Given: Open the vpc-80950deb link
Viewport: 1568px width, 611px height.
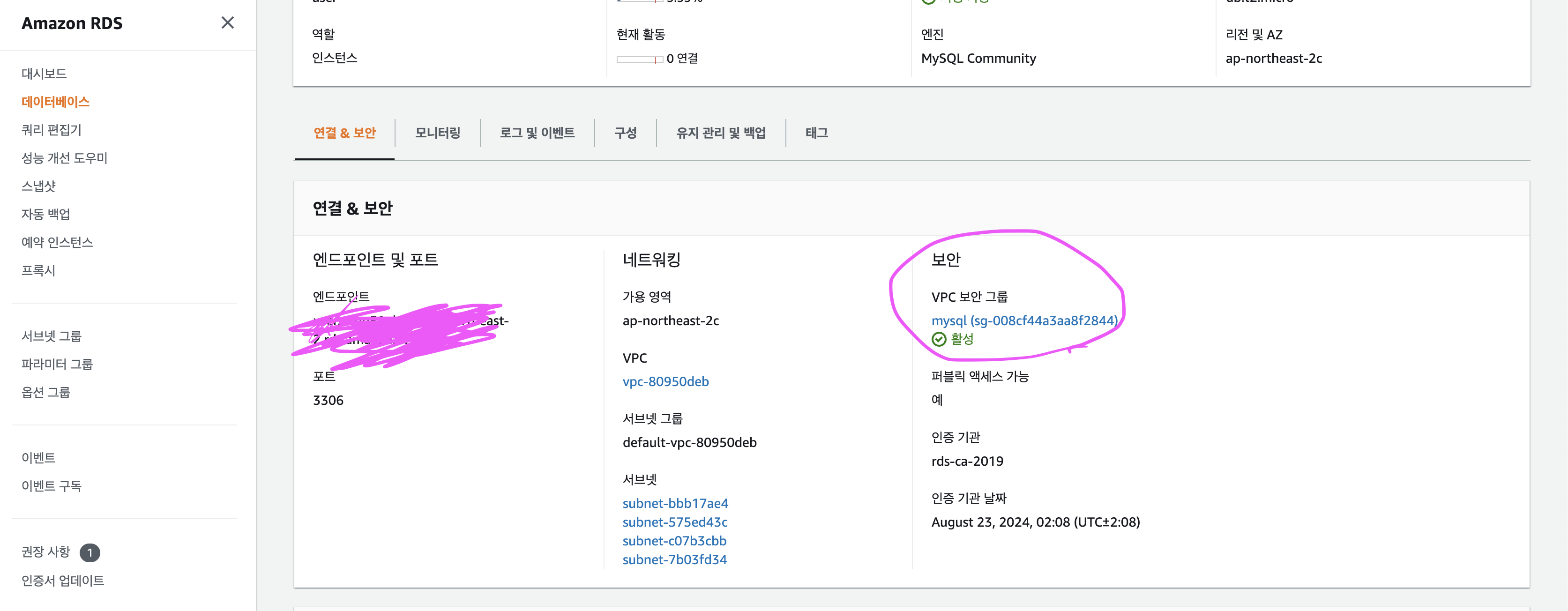Looking at the screenshot, I should click(x=665, y=381).
